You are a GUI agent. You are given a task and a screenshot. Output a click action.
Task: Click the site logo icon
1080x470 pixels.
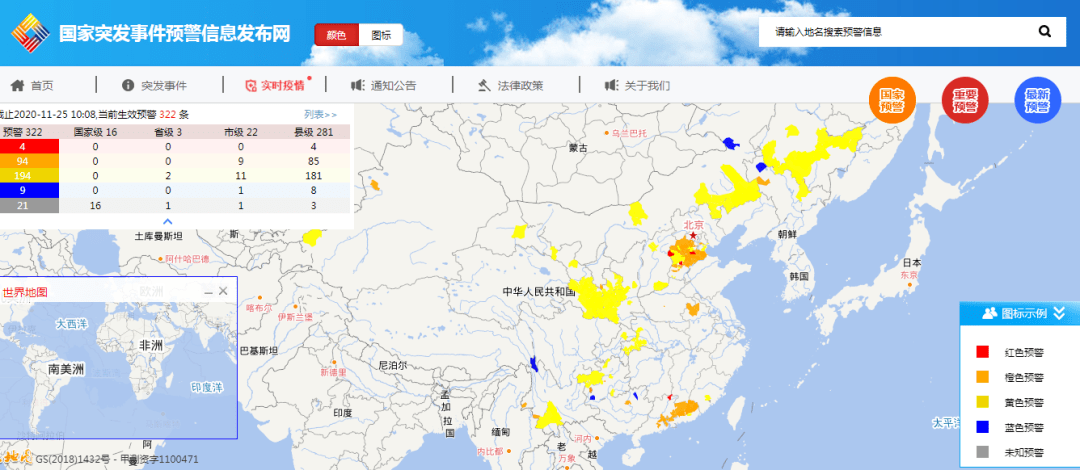31,32
